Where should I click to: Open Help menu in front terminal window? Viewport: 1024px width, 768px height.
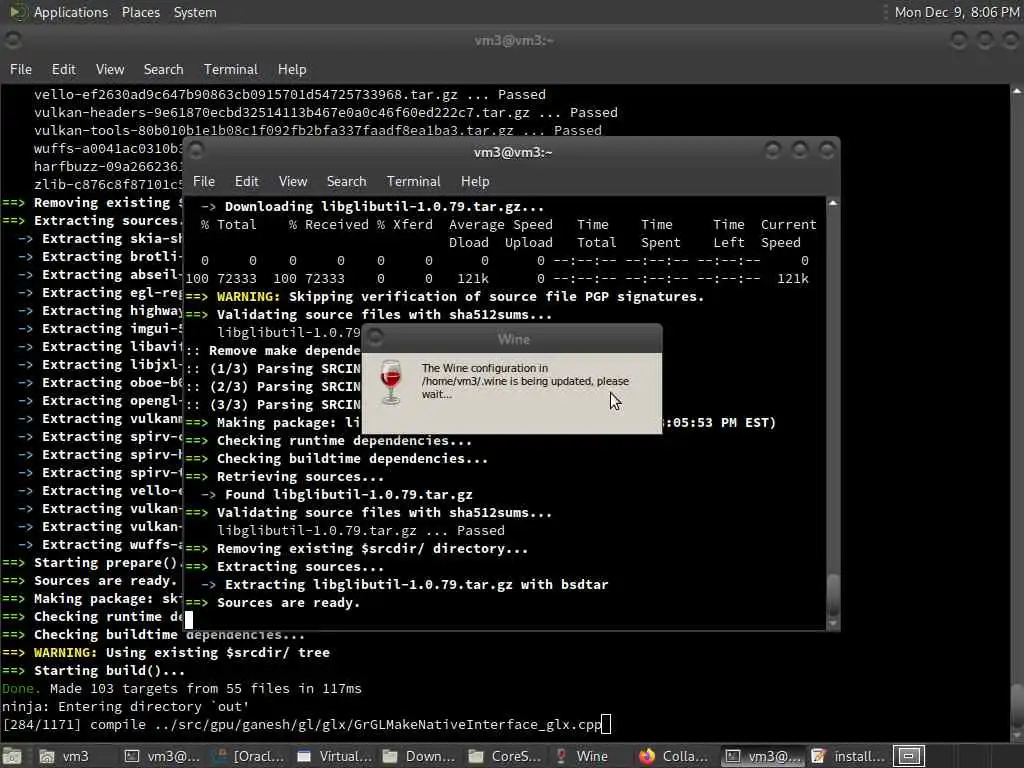[475, 182]
